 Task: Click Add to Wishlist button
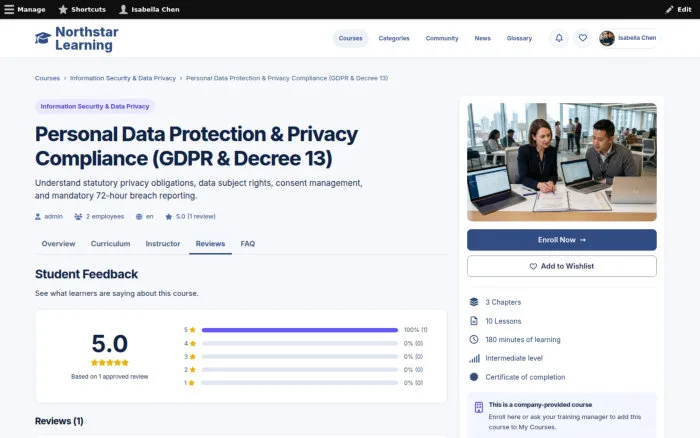[562, 266]
